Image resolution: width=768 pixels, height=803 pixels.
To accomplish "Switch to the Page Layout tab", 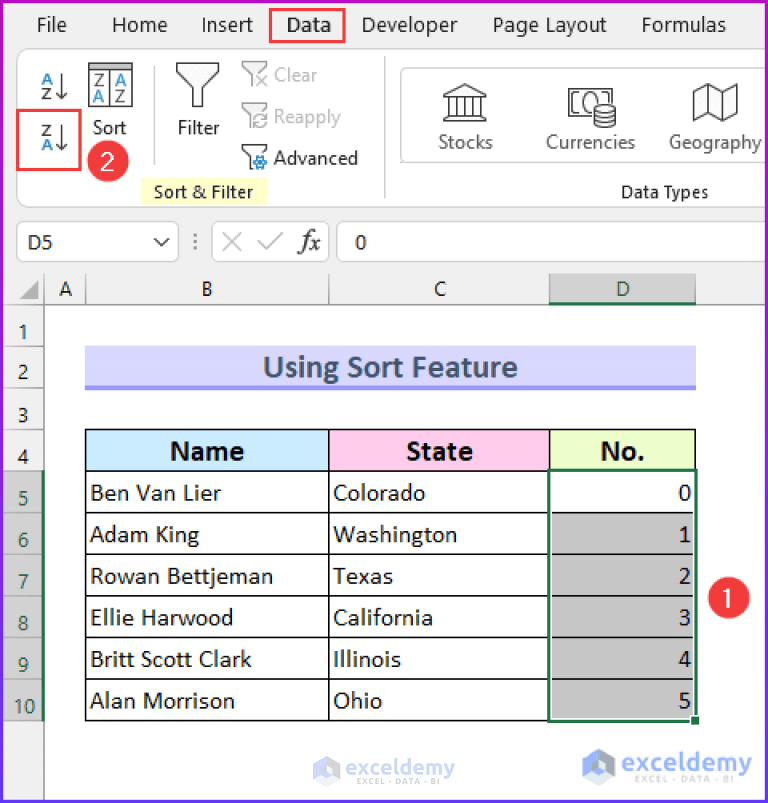I will pyautogui.click(x=549, y=25).
